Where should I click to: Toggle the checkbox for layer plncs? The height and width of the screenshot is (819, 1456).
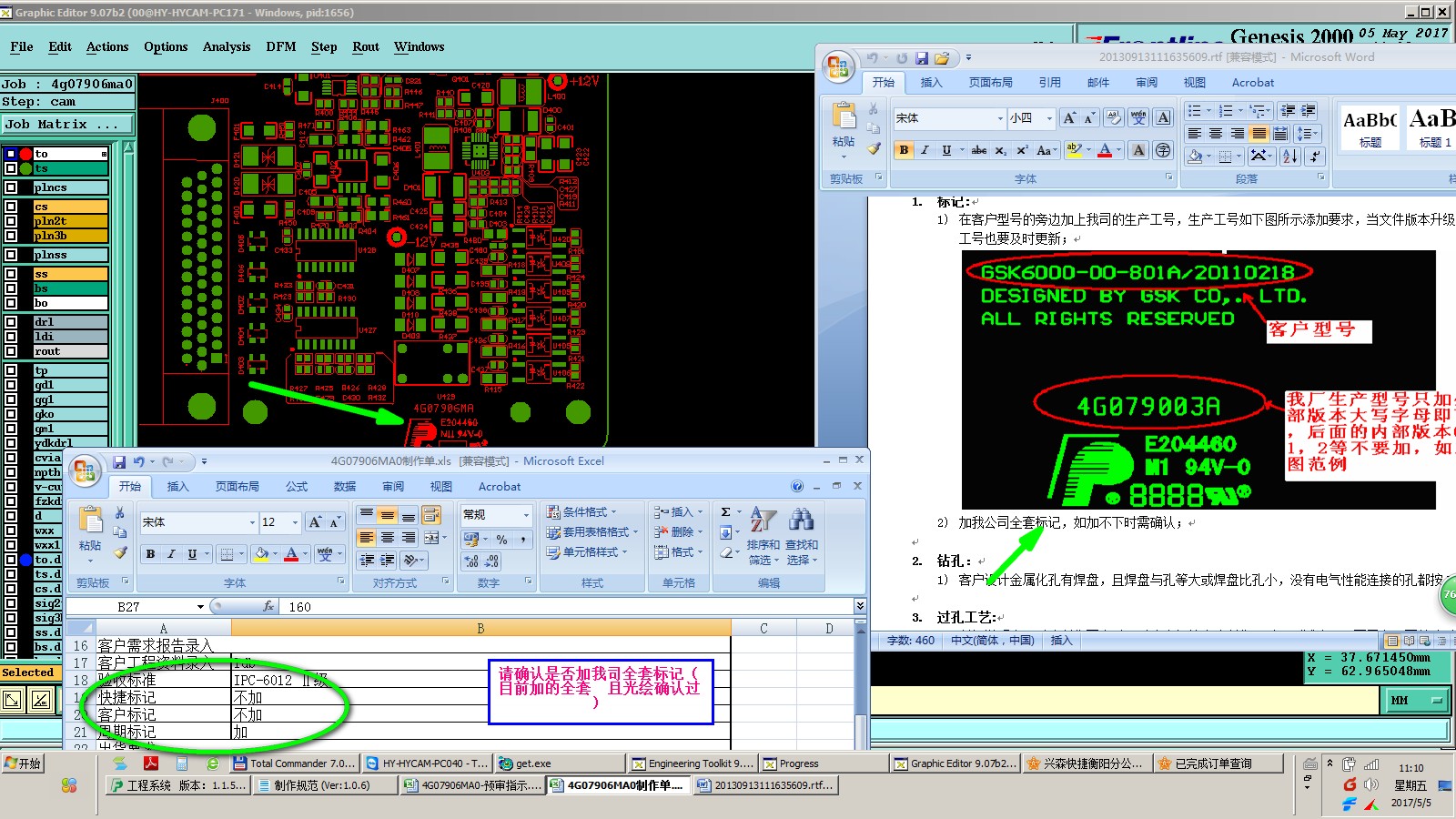11,187
